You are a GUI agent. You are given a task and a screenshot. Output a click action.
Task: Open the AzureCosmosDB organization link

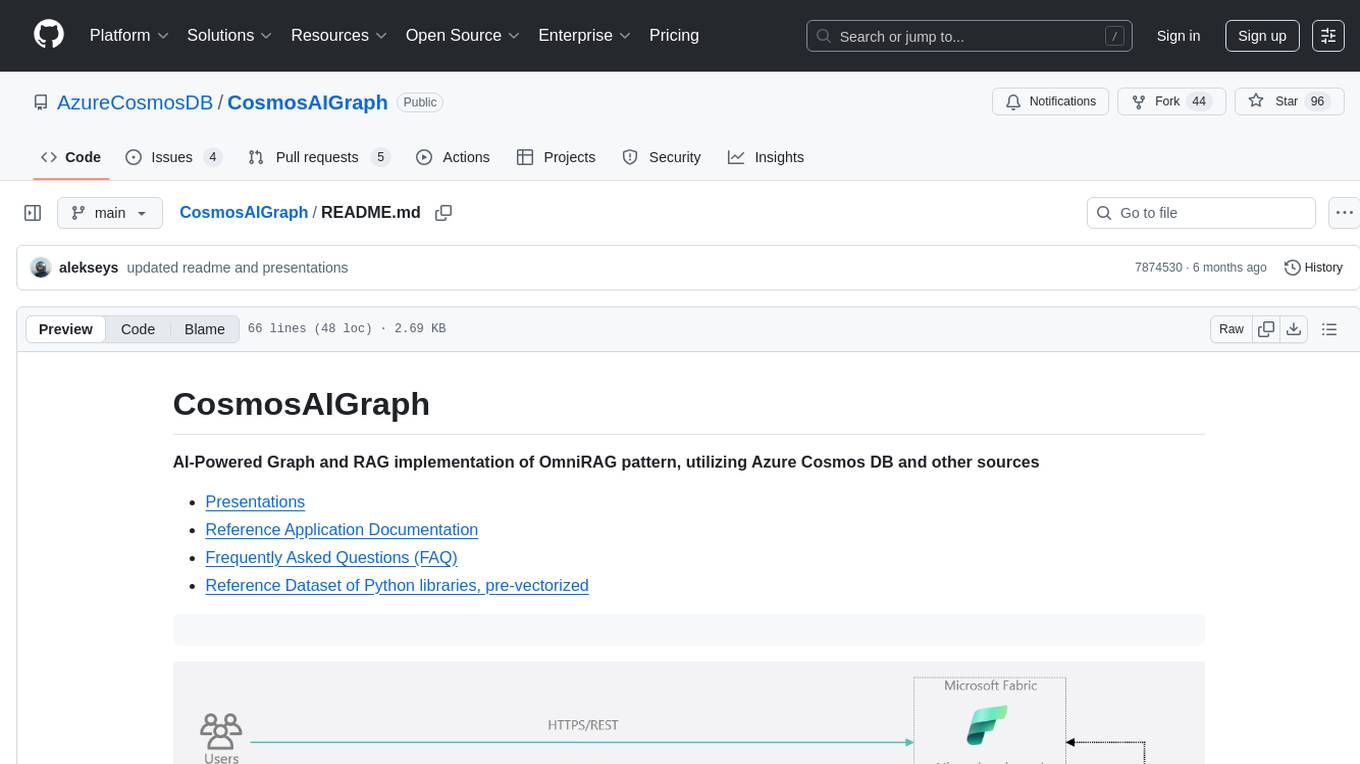tap(135, 102)
